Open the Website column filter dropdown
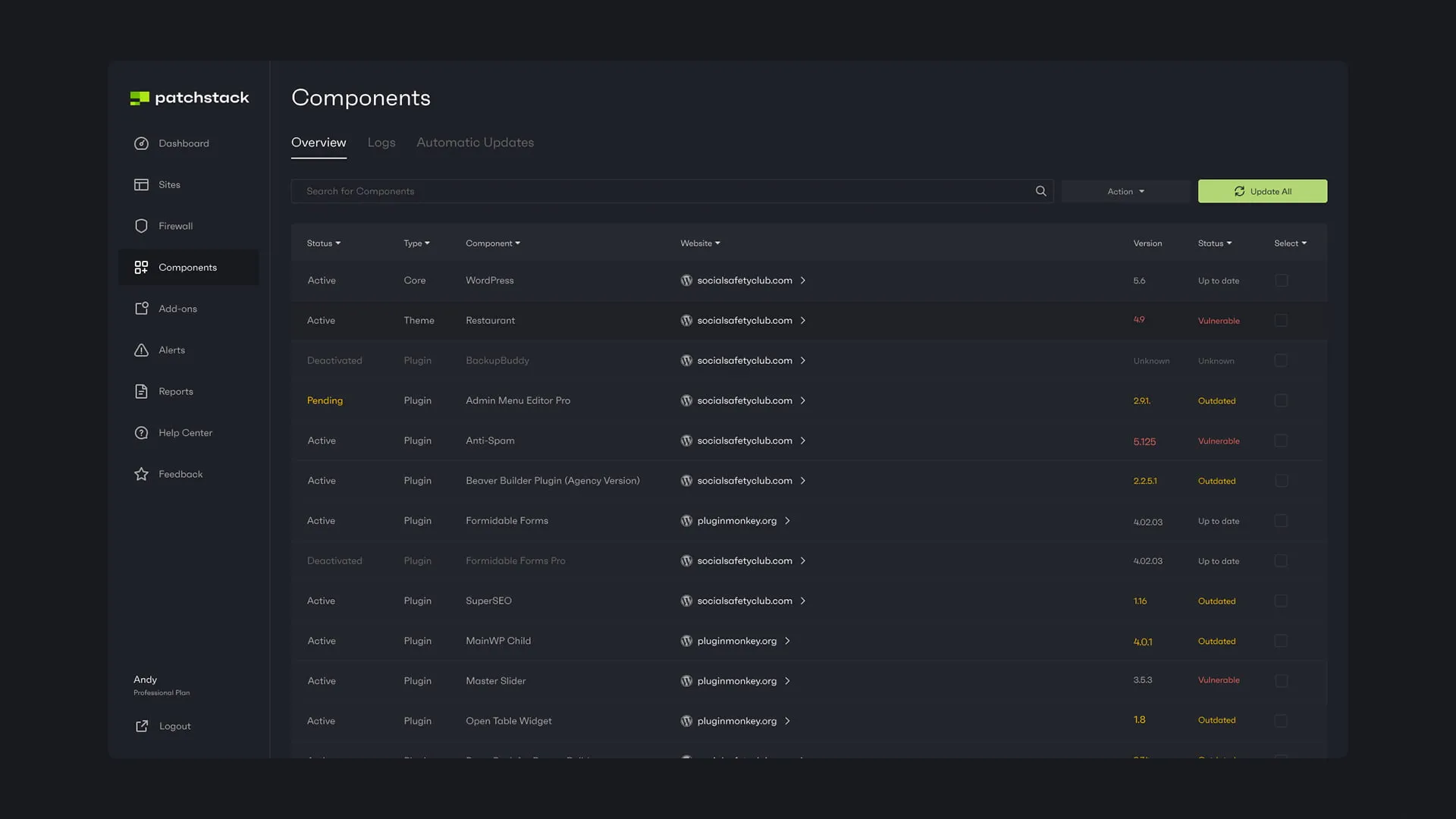Screen dimensions: 1456x819 tap(700, 243)
